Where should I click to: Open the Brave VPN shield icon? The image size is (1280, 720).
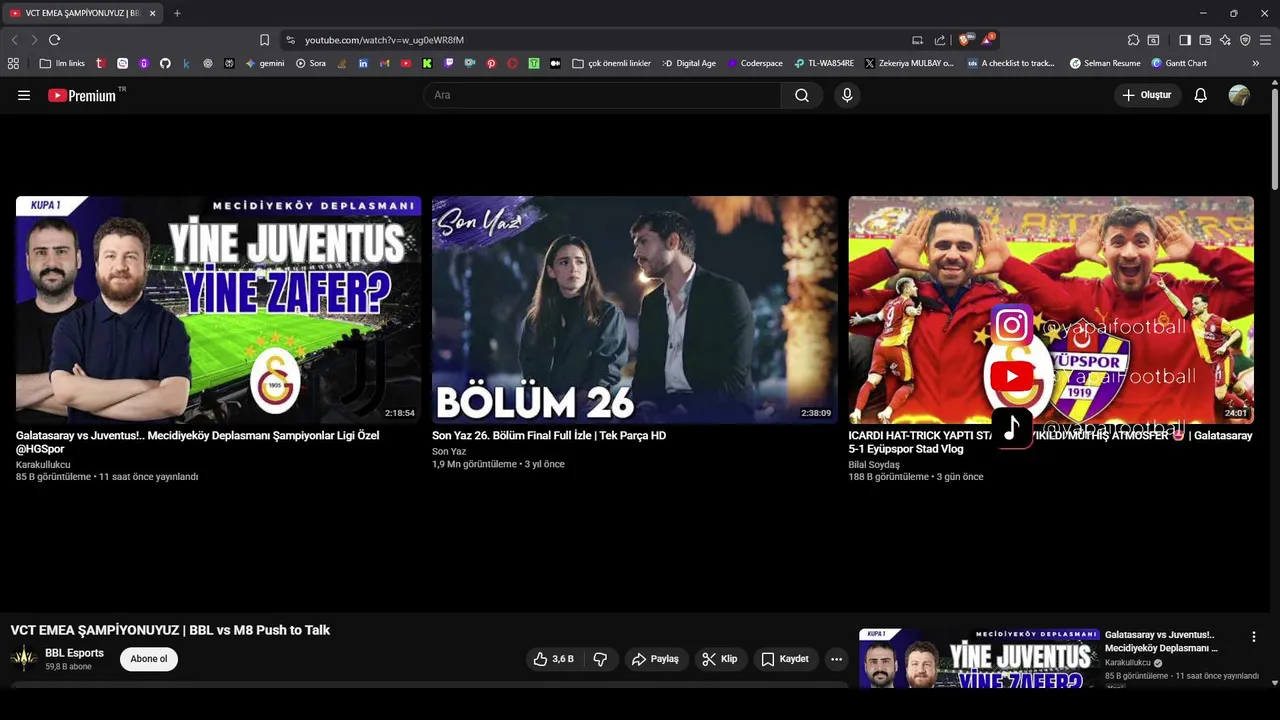click(x=1245, y=40)
